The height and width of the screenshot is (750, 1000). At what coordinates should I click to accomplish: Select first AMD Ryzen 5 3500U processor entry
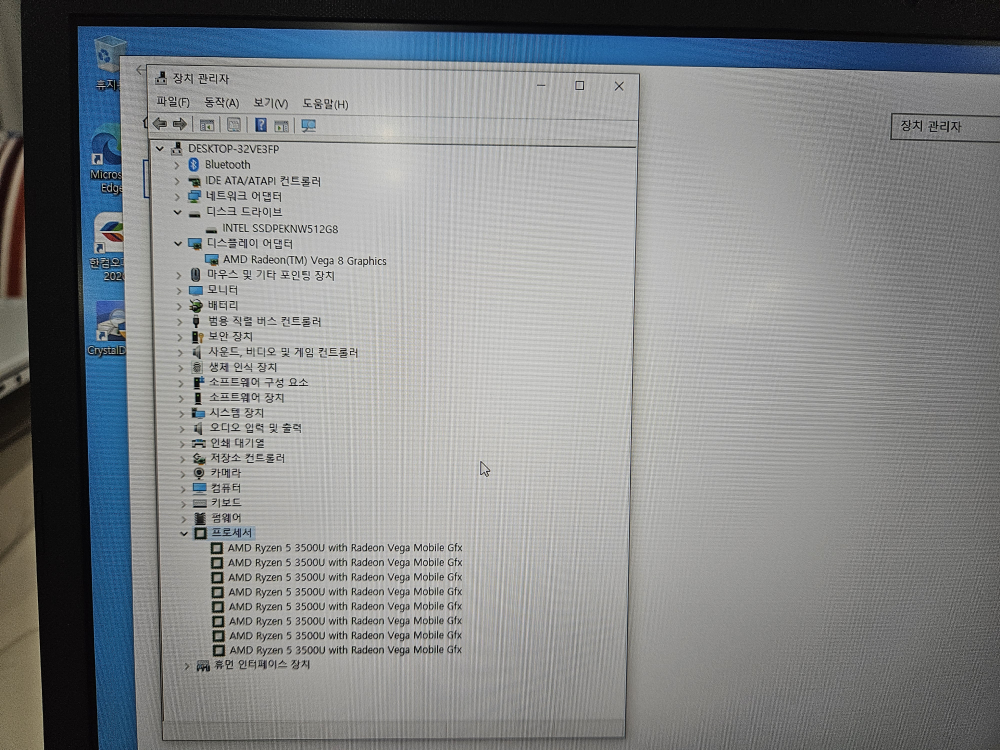coord(344,548)
